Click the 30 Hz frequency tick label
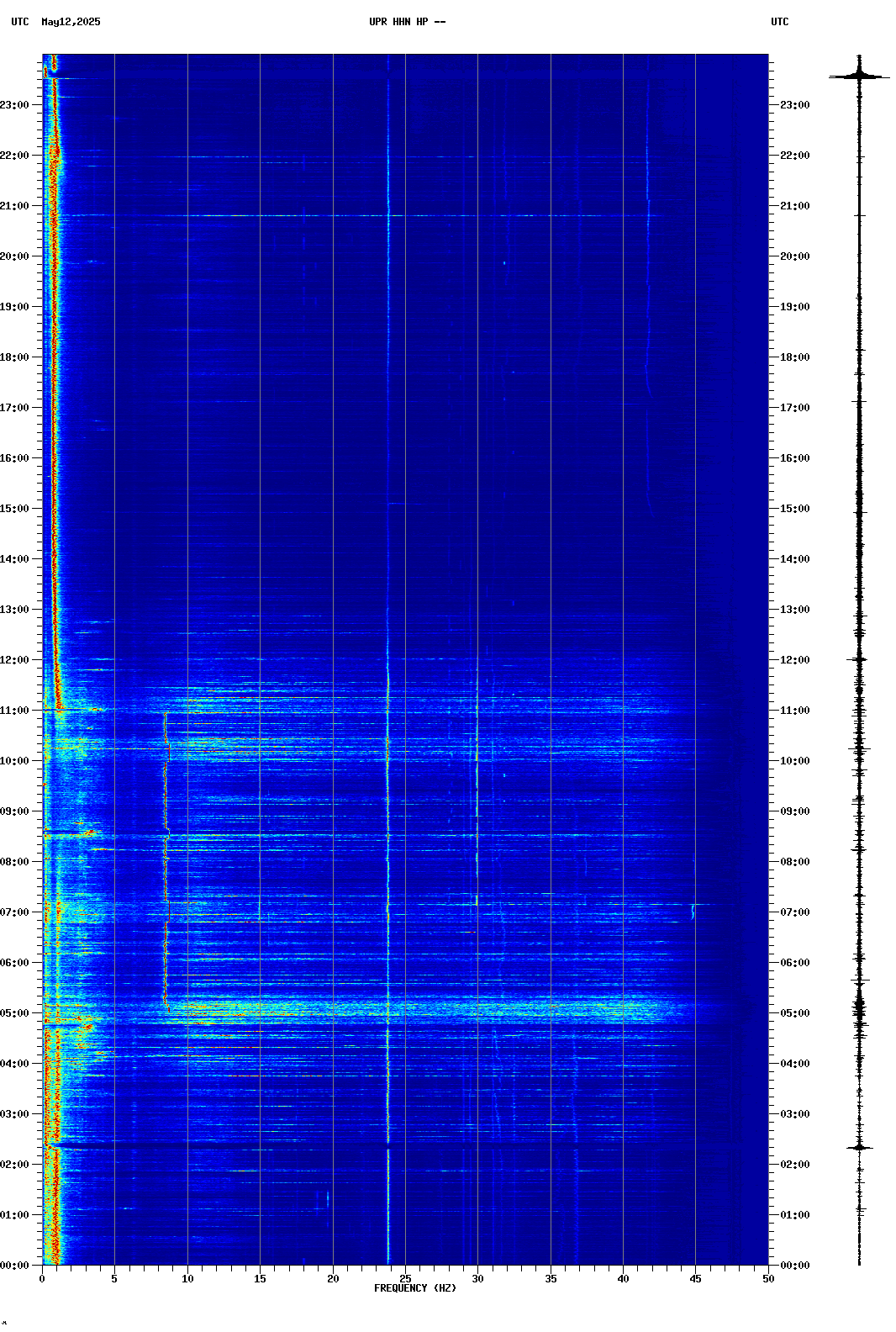 [x=477, y=1279]
